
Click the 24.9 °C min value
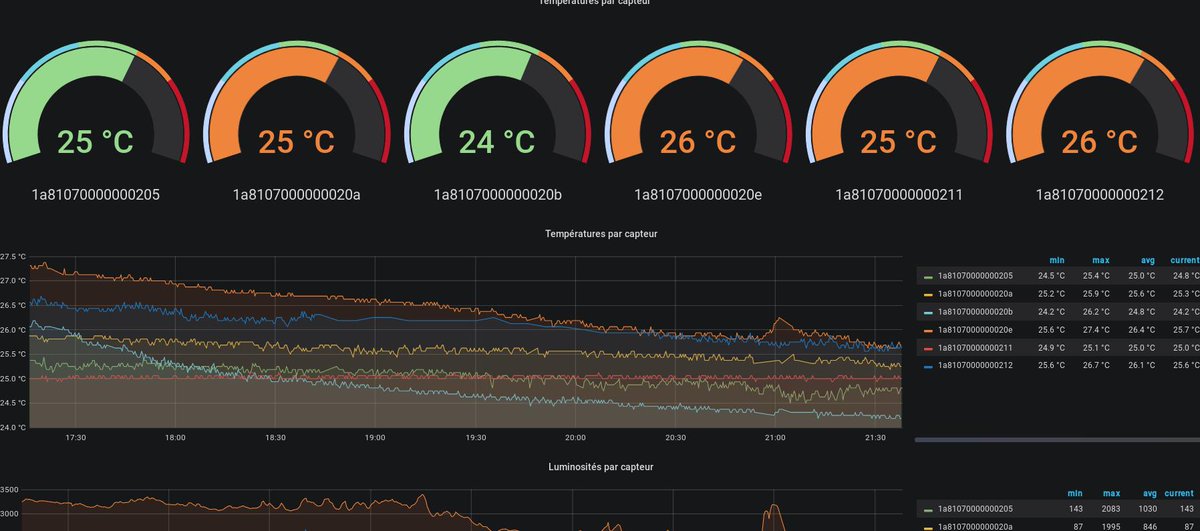(1052, 348)
